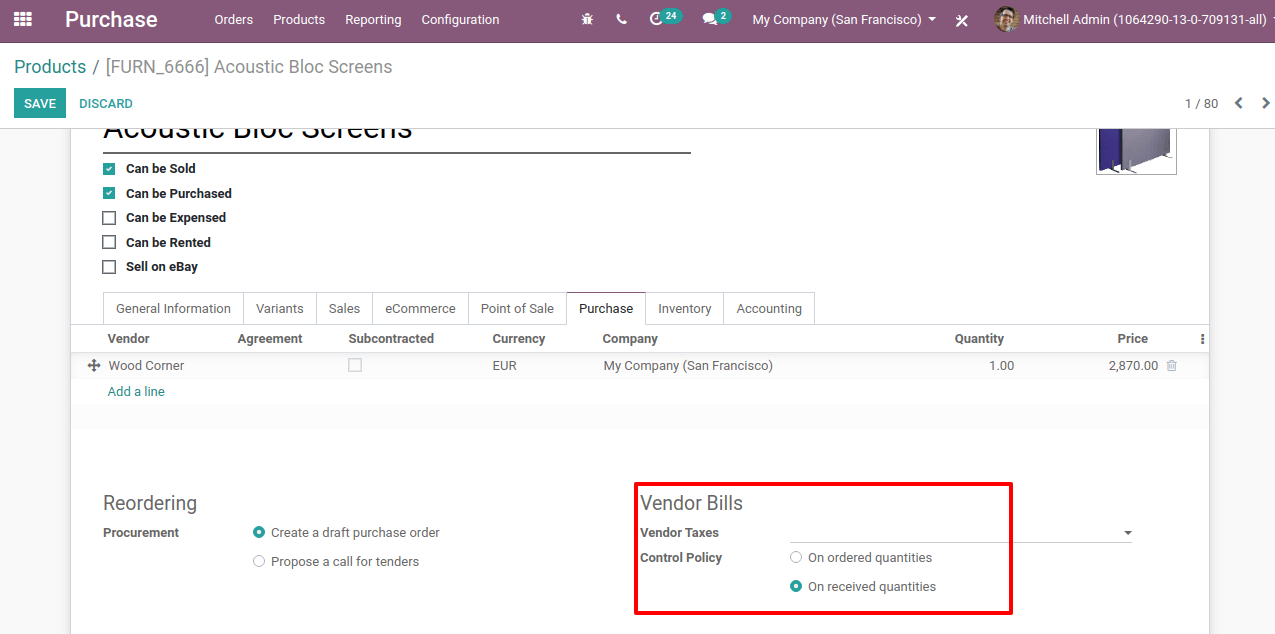Sort by Quantity column header
Viewport: 1275px width, 634px height.
[x=979, y=339]
